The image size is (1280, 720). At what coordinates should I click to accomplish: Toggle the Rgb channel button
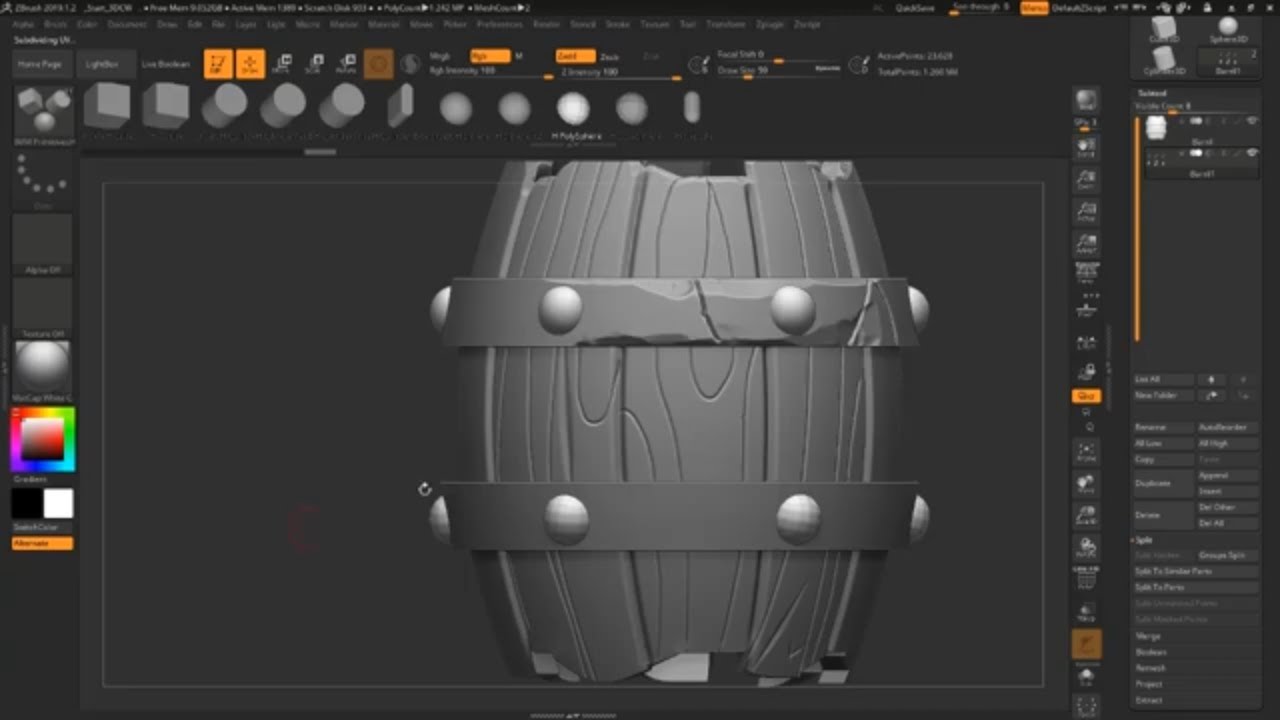click(x=490, y=56)
